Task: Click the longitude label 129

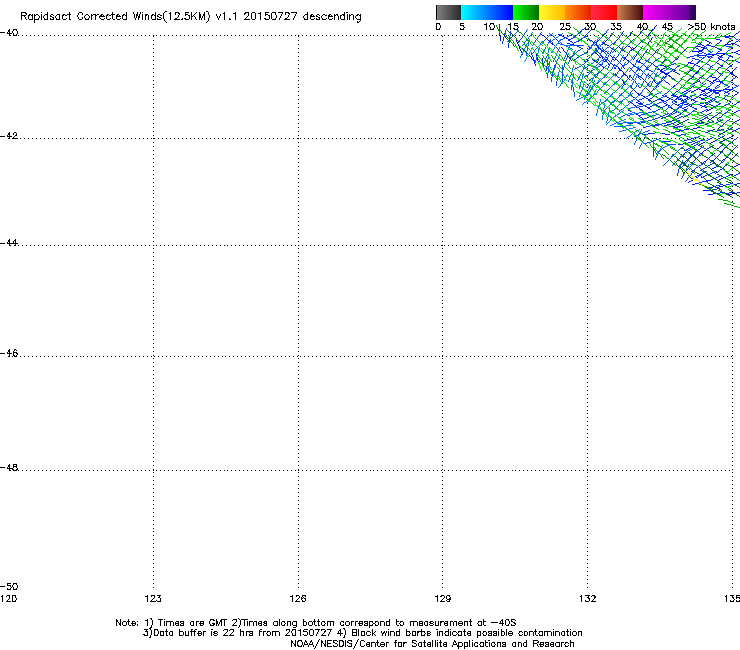Action: tap(443, 599)
